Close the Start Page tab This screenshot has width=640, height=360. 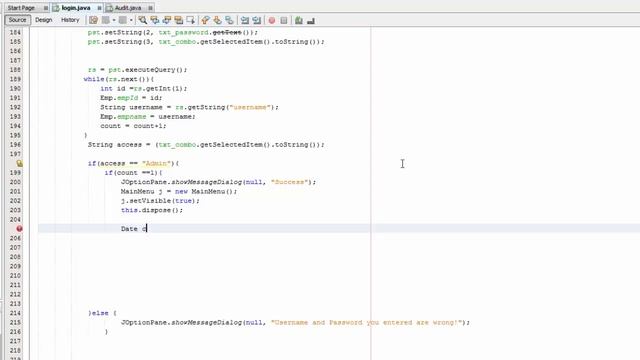45,8
